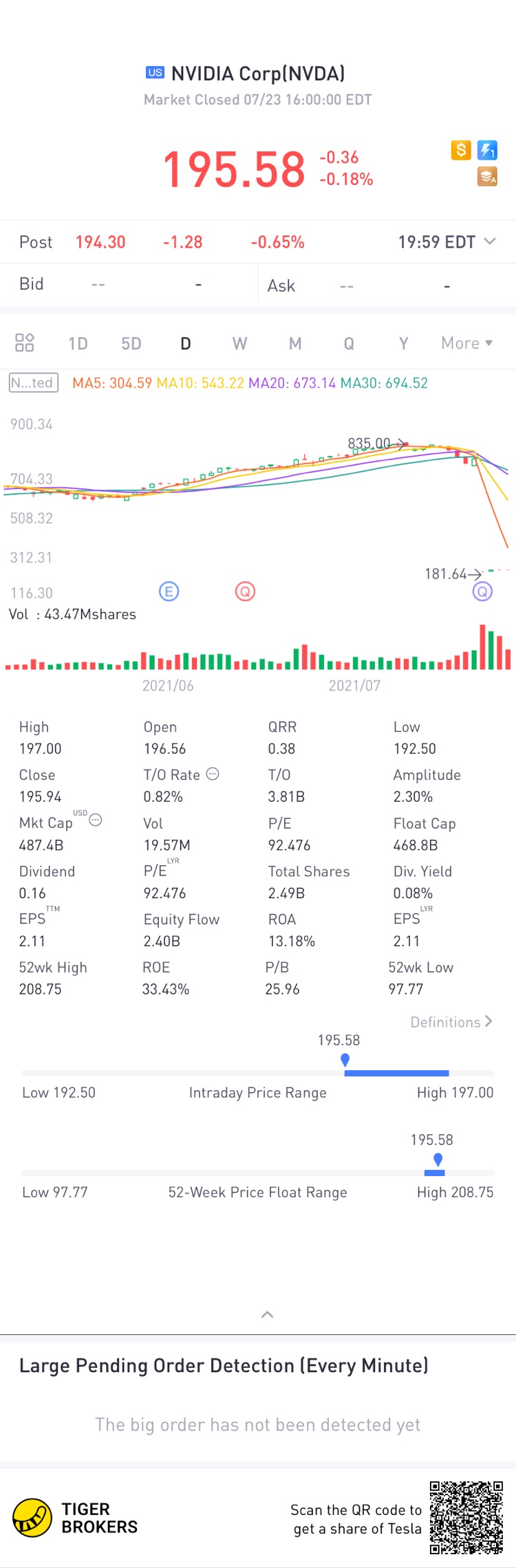Screen dimensions: 516x1568
Task: Open the Mkt Cap info icon
Action: 96,820
